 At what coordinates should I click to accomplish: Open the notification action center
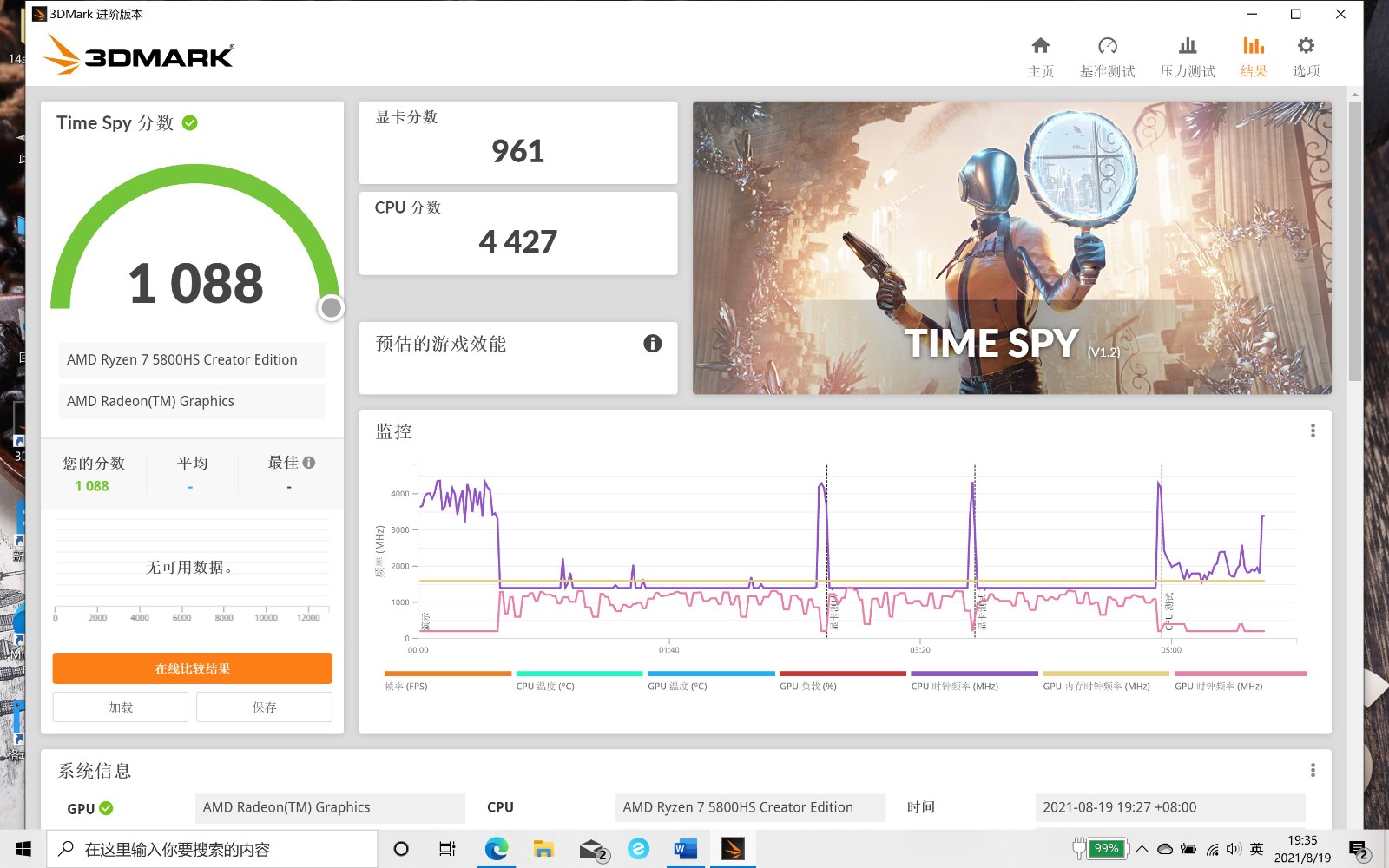click(x=1359, y=849)
